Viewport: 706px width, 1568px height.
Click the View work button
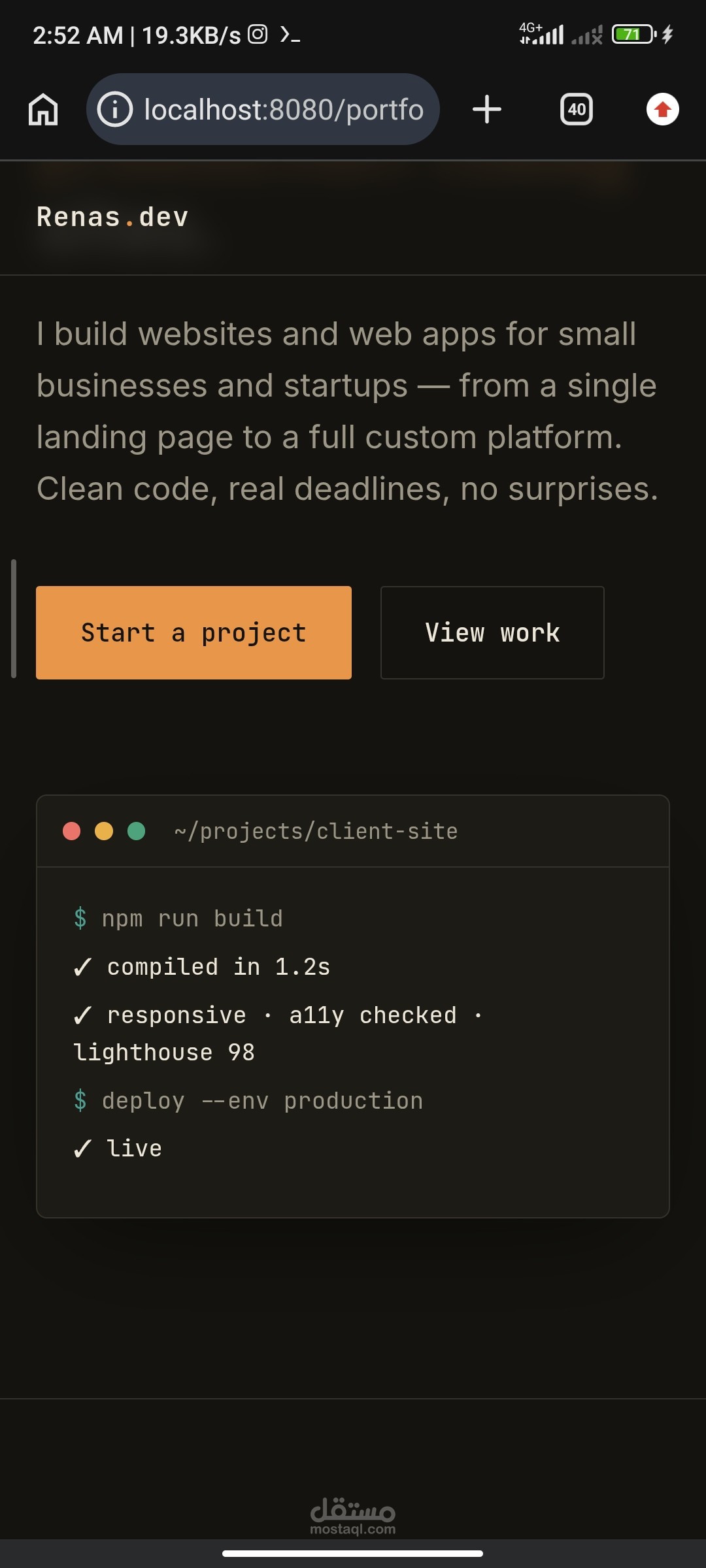coord(492,632)
